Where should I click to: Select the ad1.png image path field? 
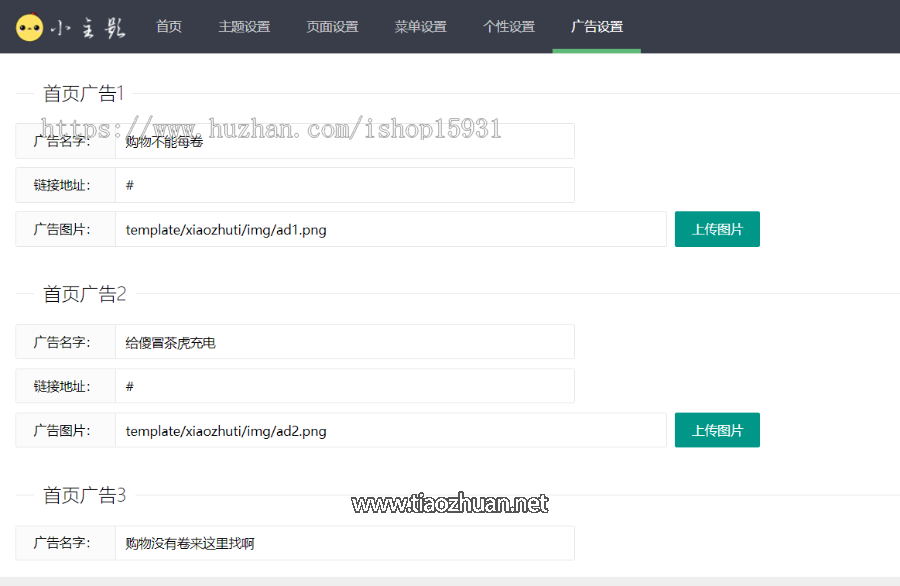[x=390, y=229]
